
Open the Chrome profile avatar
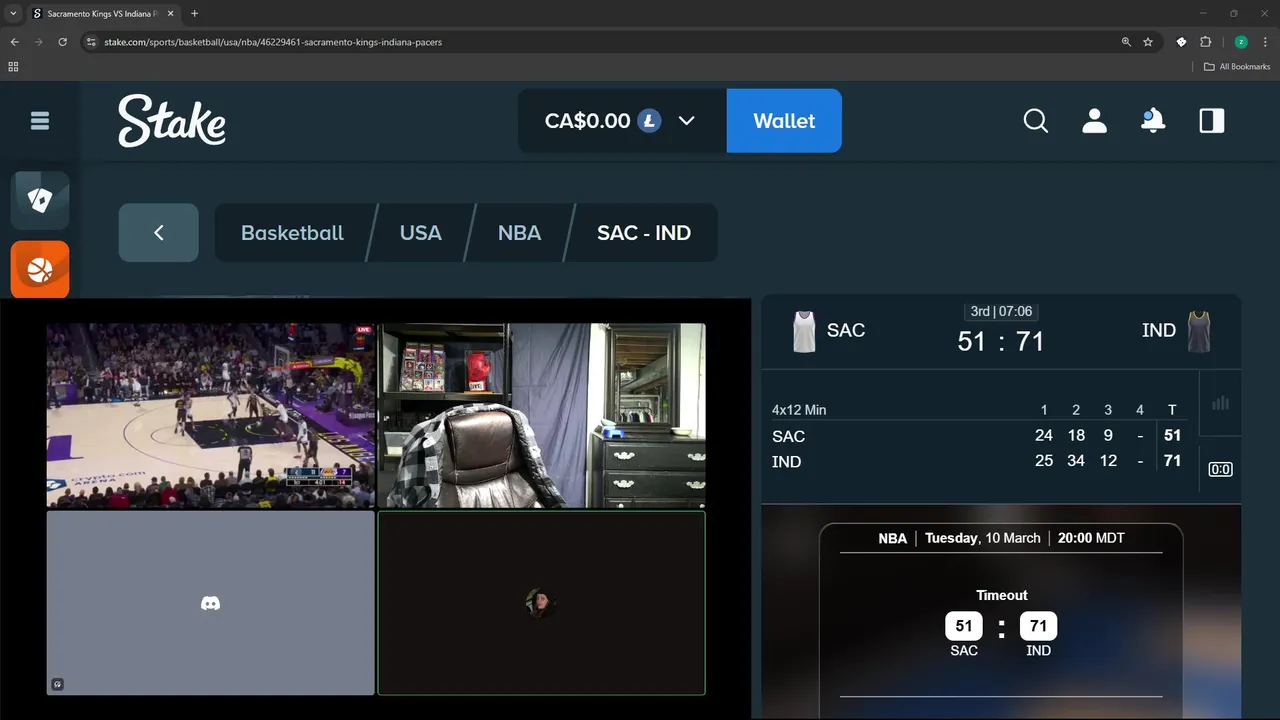(1241, 42)
